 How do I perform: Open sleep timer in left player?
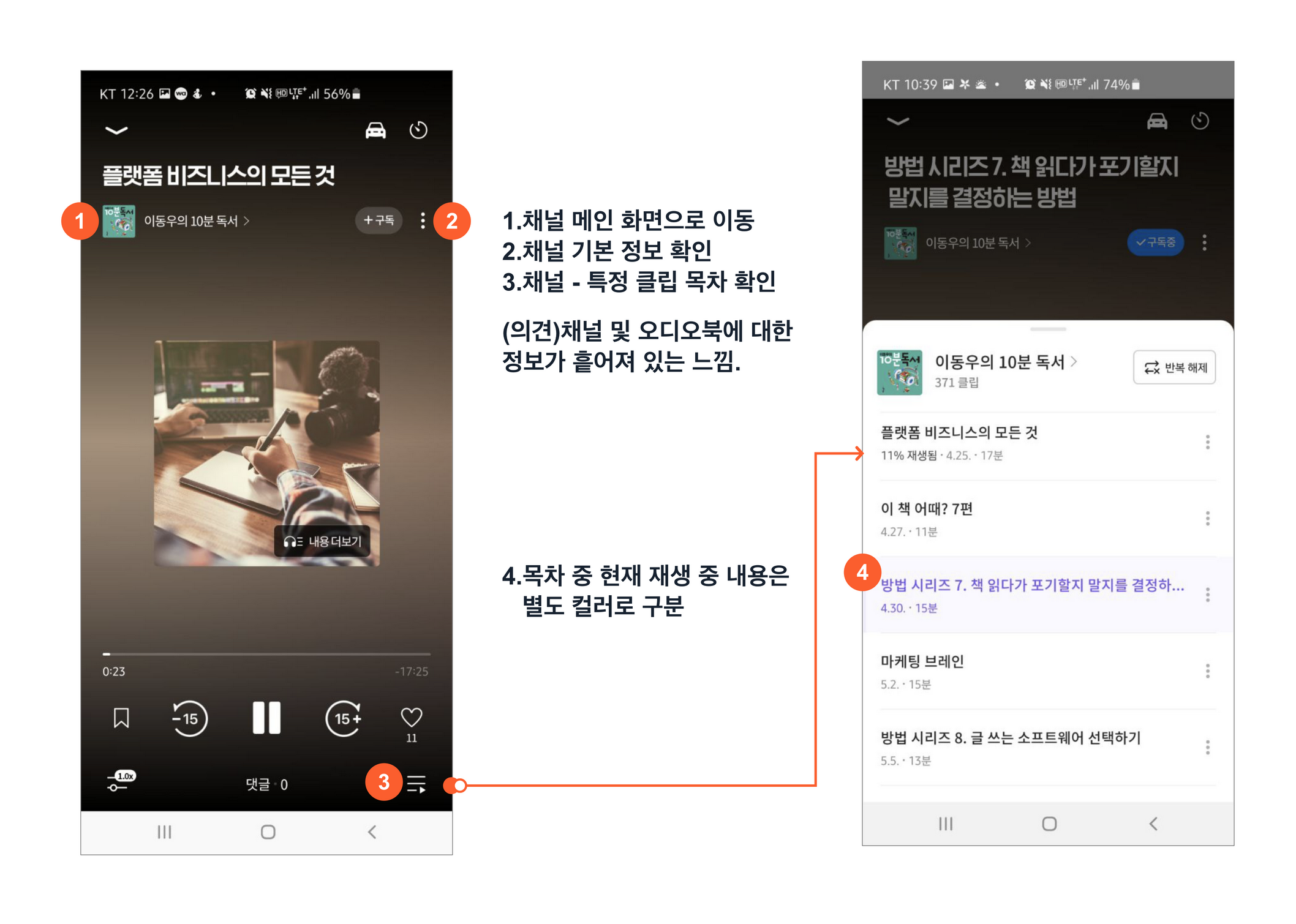pos(418,130)
